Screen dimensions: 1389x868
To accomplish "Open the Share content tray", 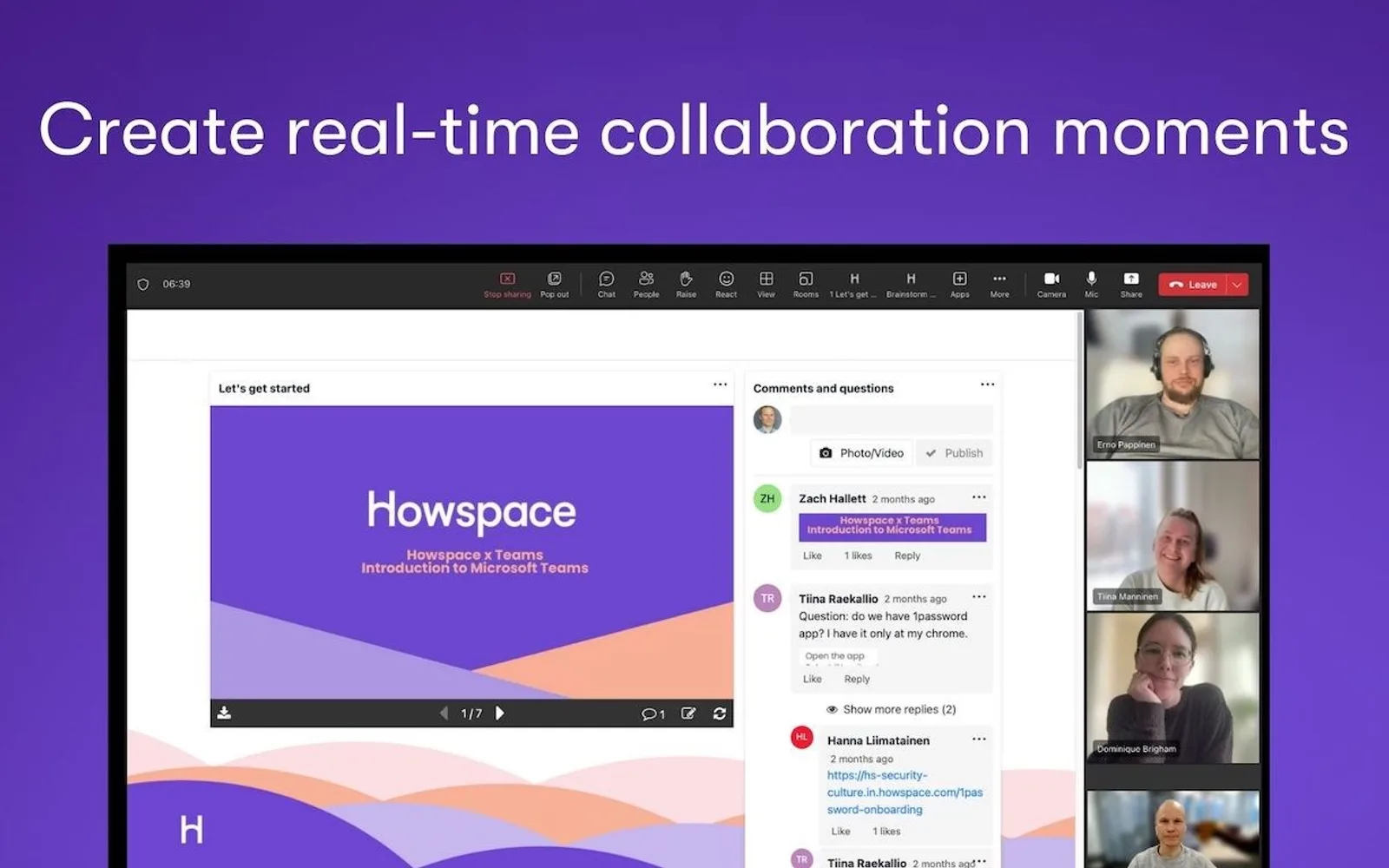I will coord(1131,285).
